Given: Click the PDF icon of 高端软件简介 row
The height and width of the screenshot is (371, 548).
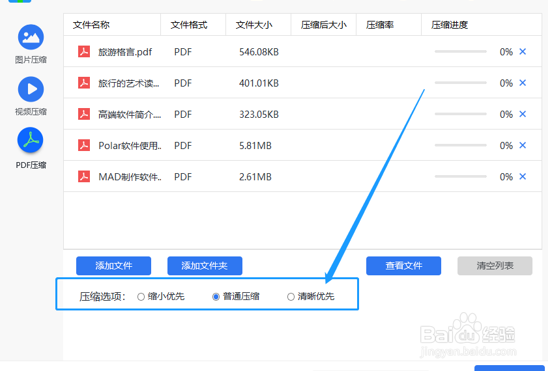Looking at the screenshot, I should tap(84, 114).
